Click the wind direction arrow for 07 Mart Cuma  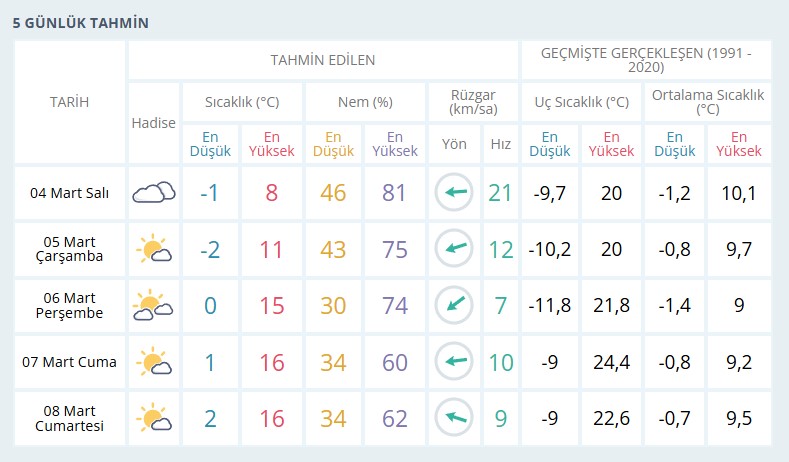coord(454,361)
